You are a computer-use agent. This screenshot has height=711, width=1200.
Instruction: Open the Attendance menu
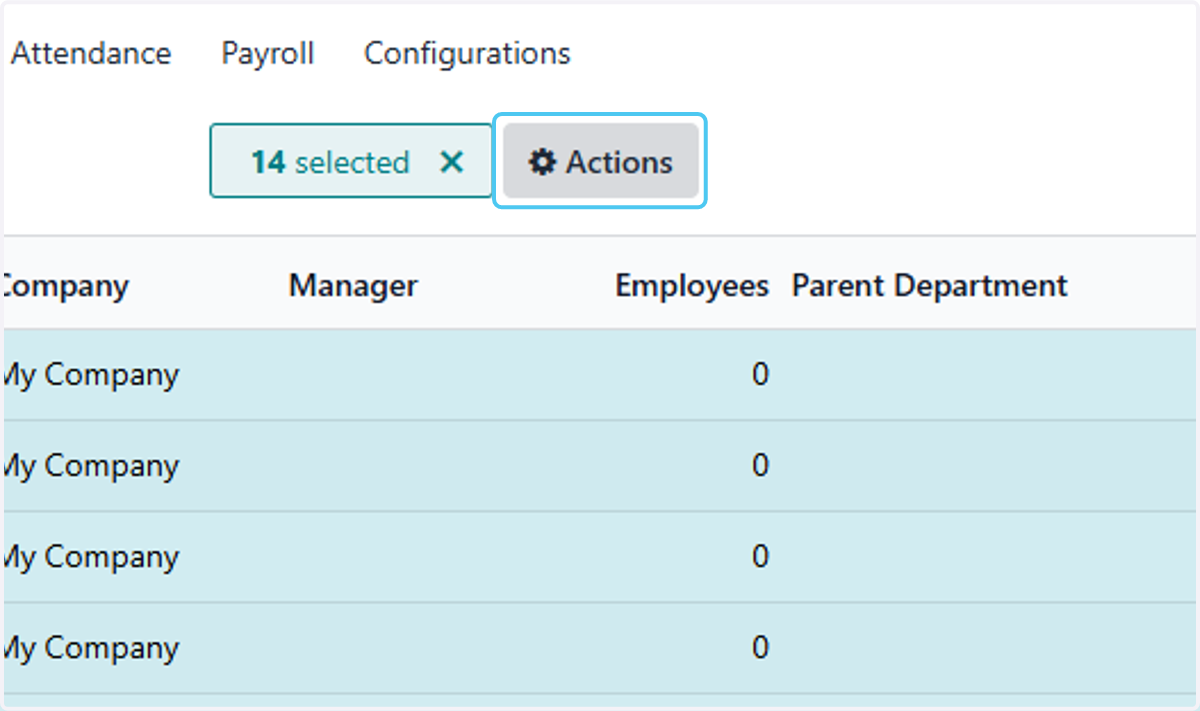click(x=91, y=53)
